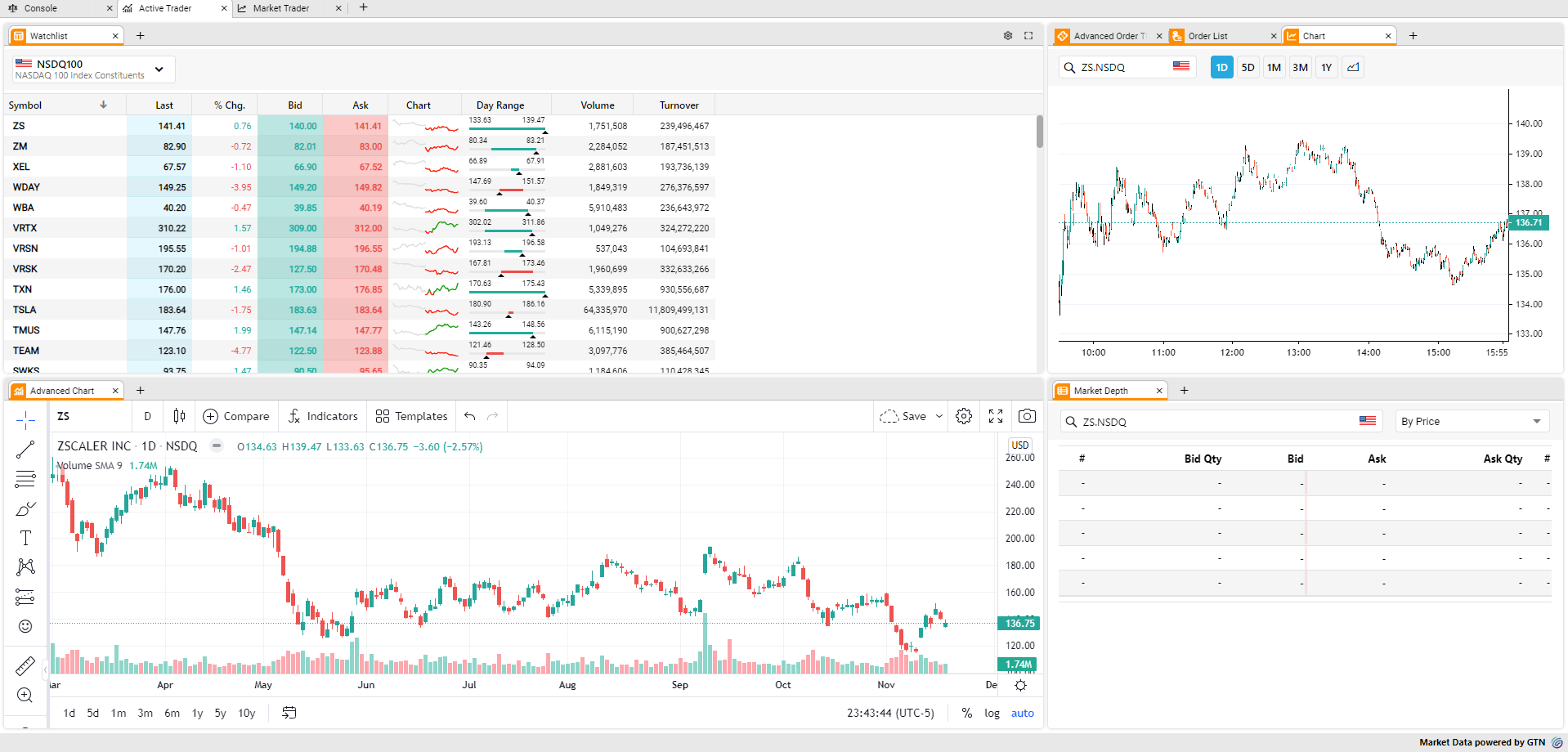Expand the NSDQ100 watchlist dropdown
The image size is (1568, 752).
coord(159,69)
